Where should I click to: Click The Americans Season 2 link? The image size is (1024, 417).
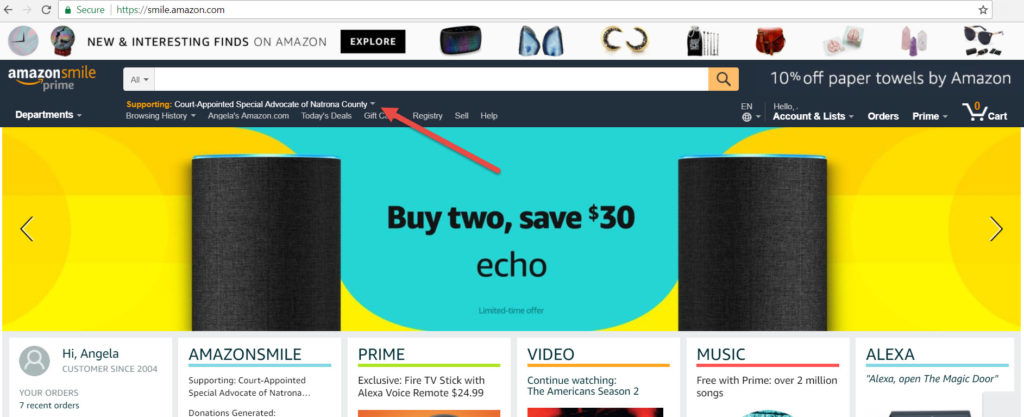583,392
